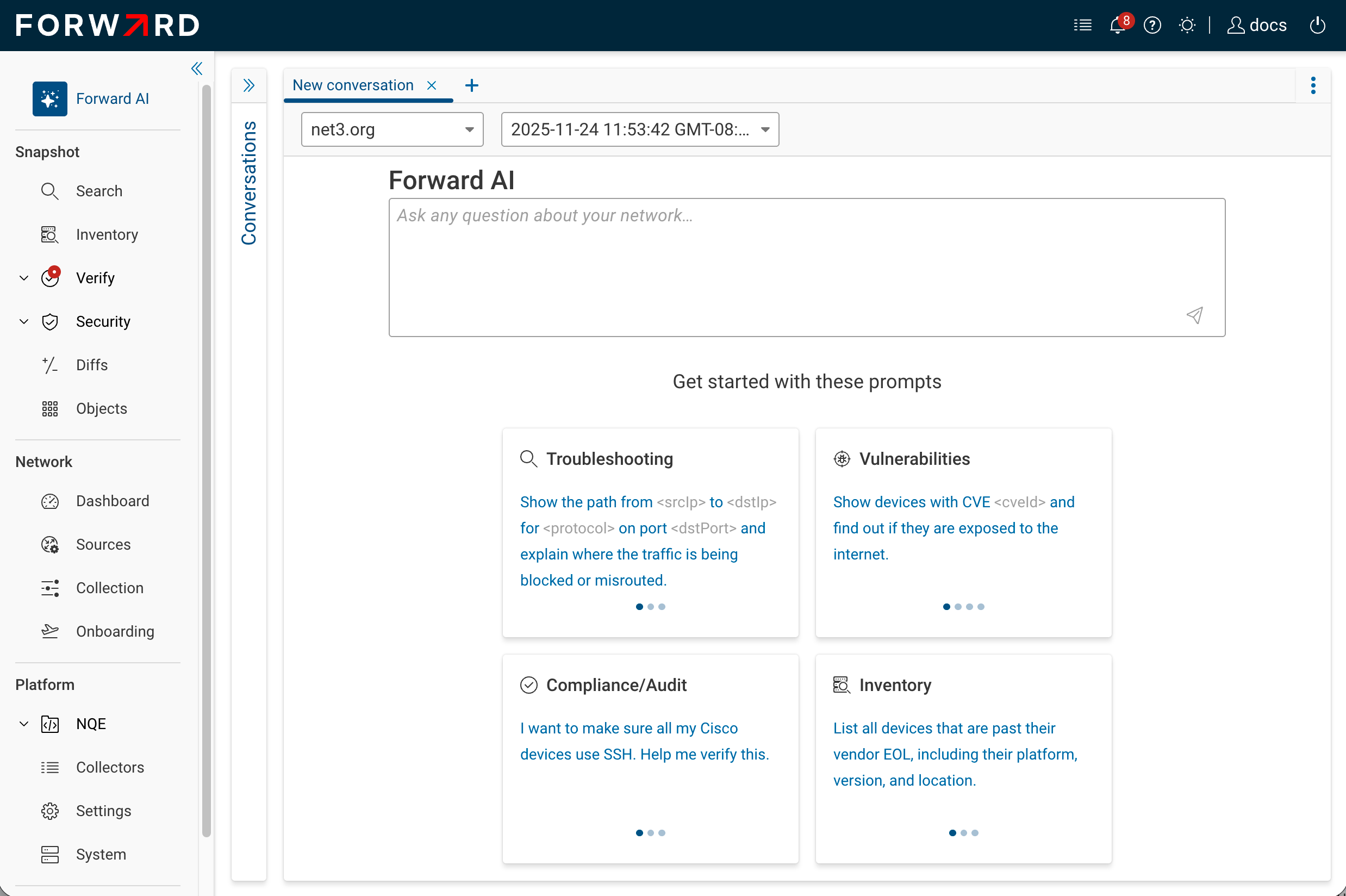Click the Forward logo in header

[x=108, y=25]
